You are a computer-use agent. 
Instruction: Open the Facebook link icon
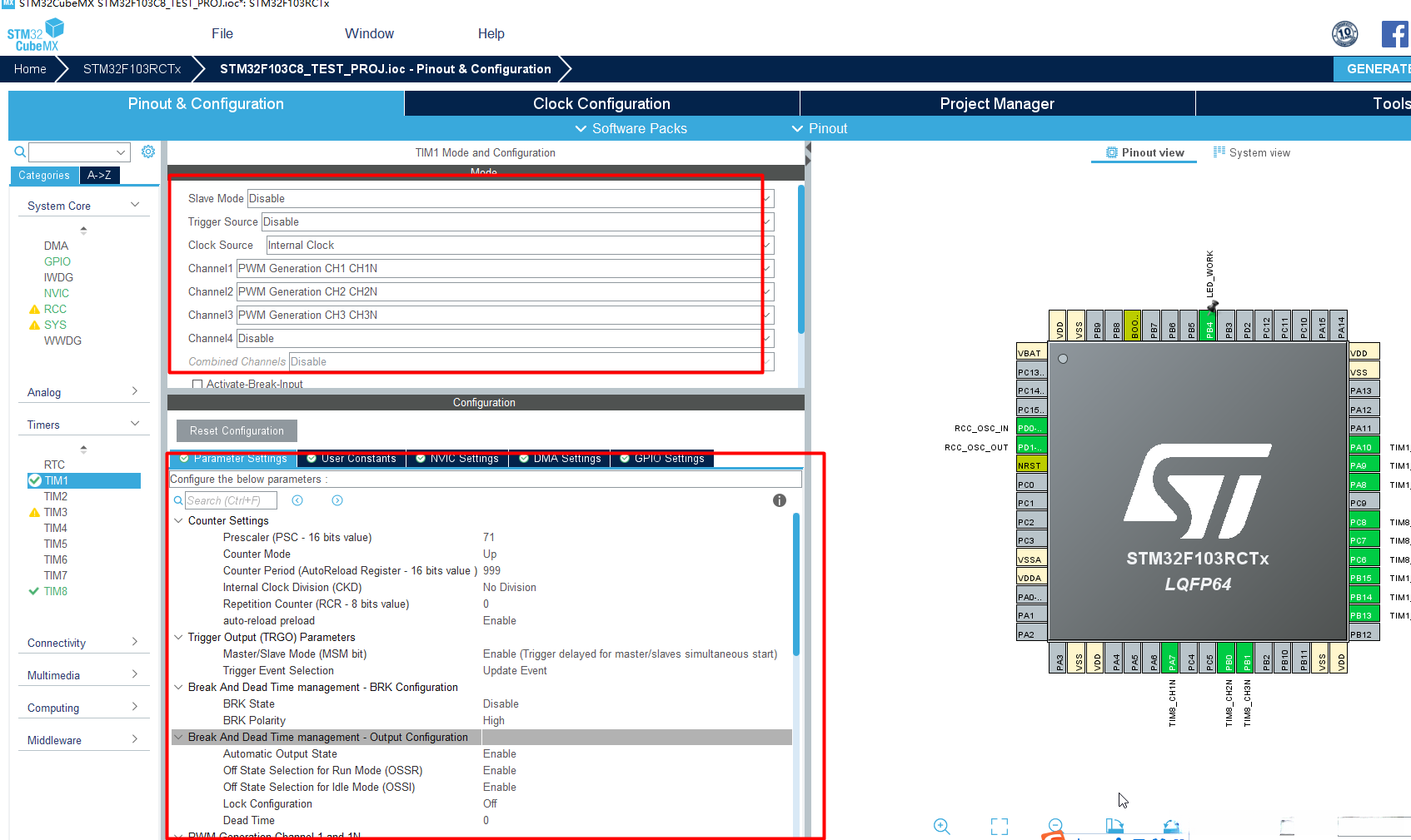tap(1394, 34)
